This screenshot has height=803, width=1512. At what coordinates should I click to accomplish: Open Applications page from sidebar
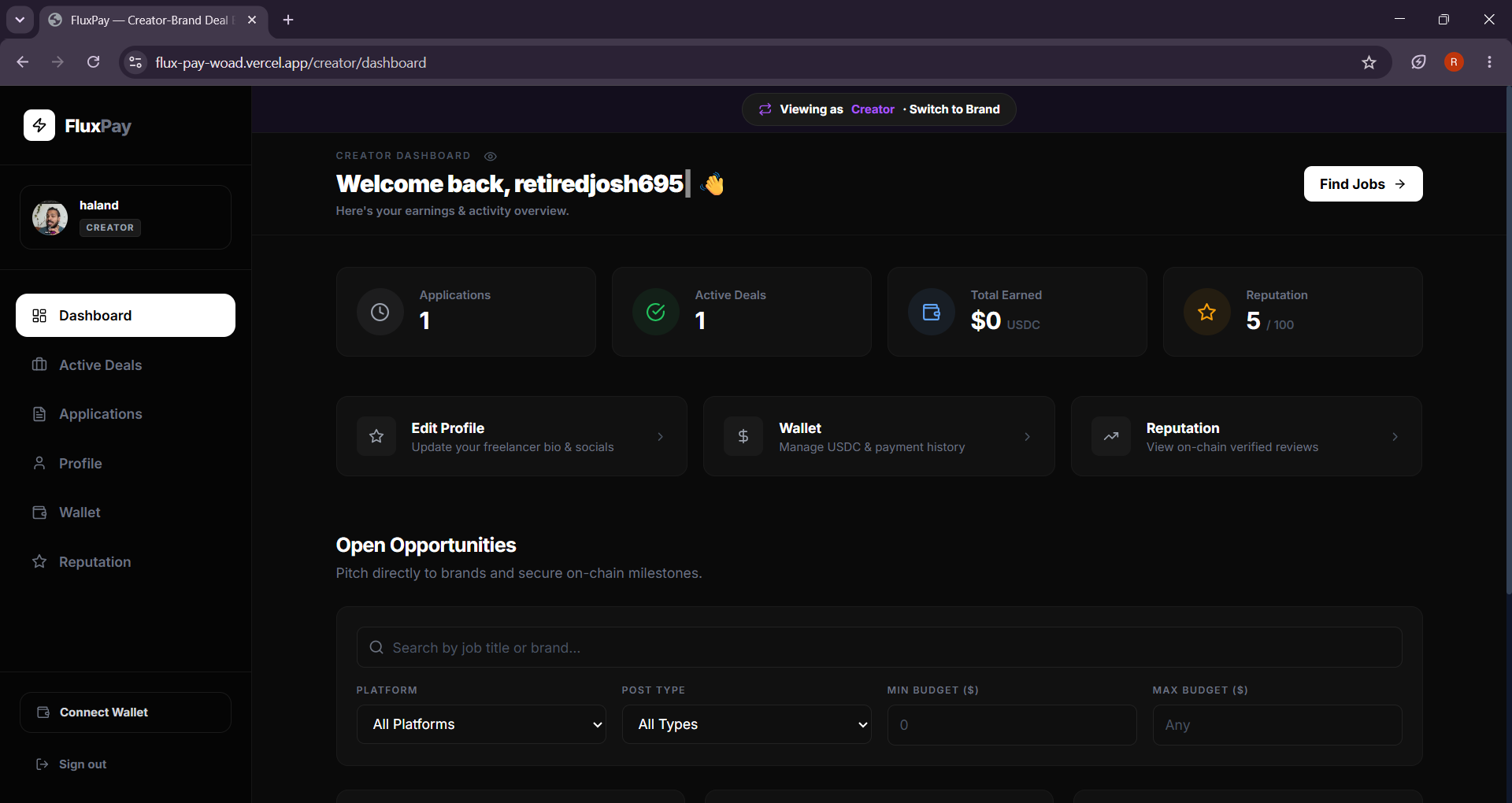coord(125,414)
